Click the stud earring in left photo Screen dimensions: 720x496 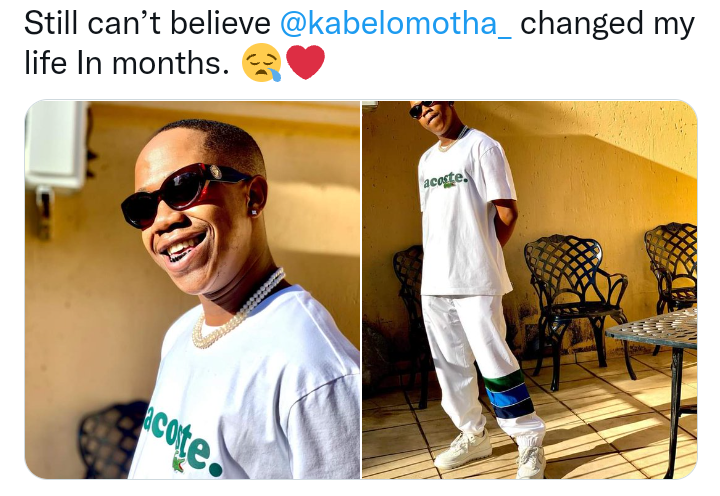253,212
